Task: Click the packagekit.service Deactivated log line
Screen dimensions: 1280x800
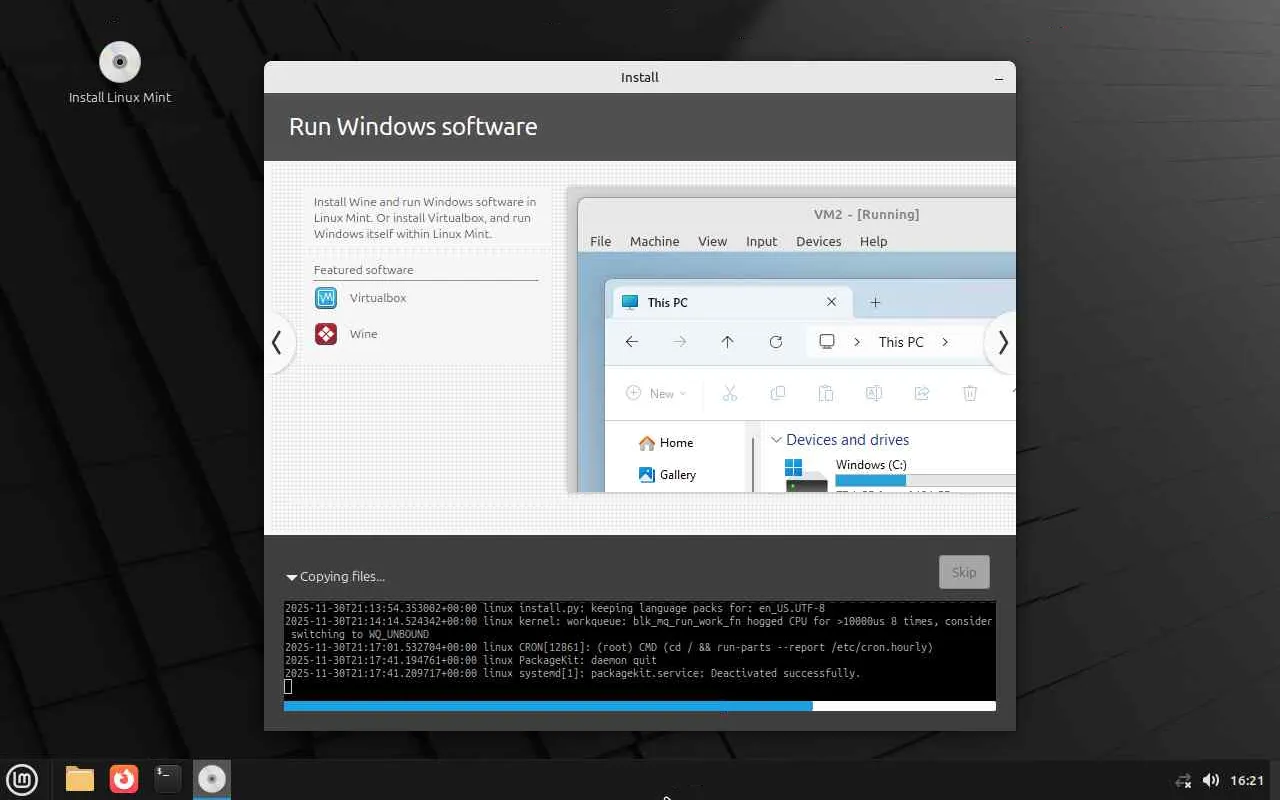Action: point(572,673)
